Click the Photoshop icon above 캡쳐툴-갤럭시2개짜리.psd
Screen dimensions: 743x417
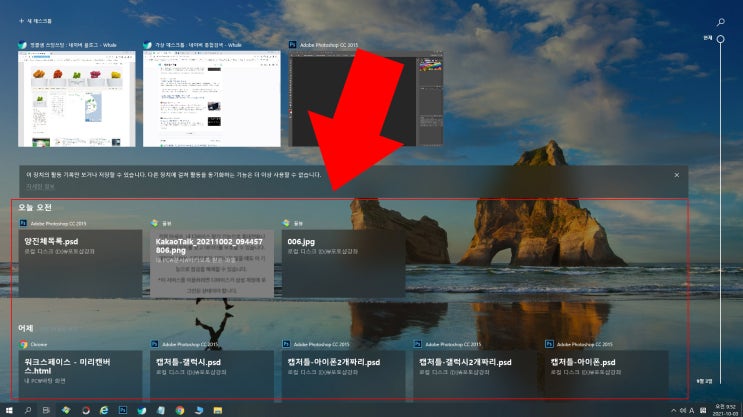coord(417,344)
